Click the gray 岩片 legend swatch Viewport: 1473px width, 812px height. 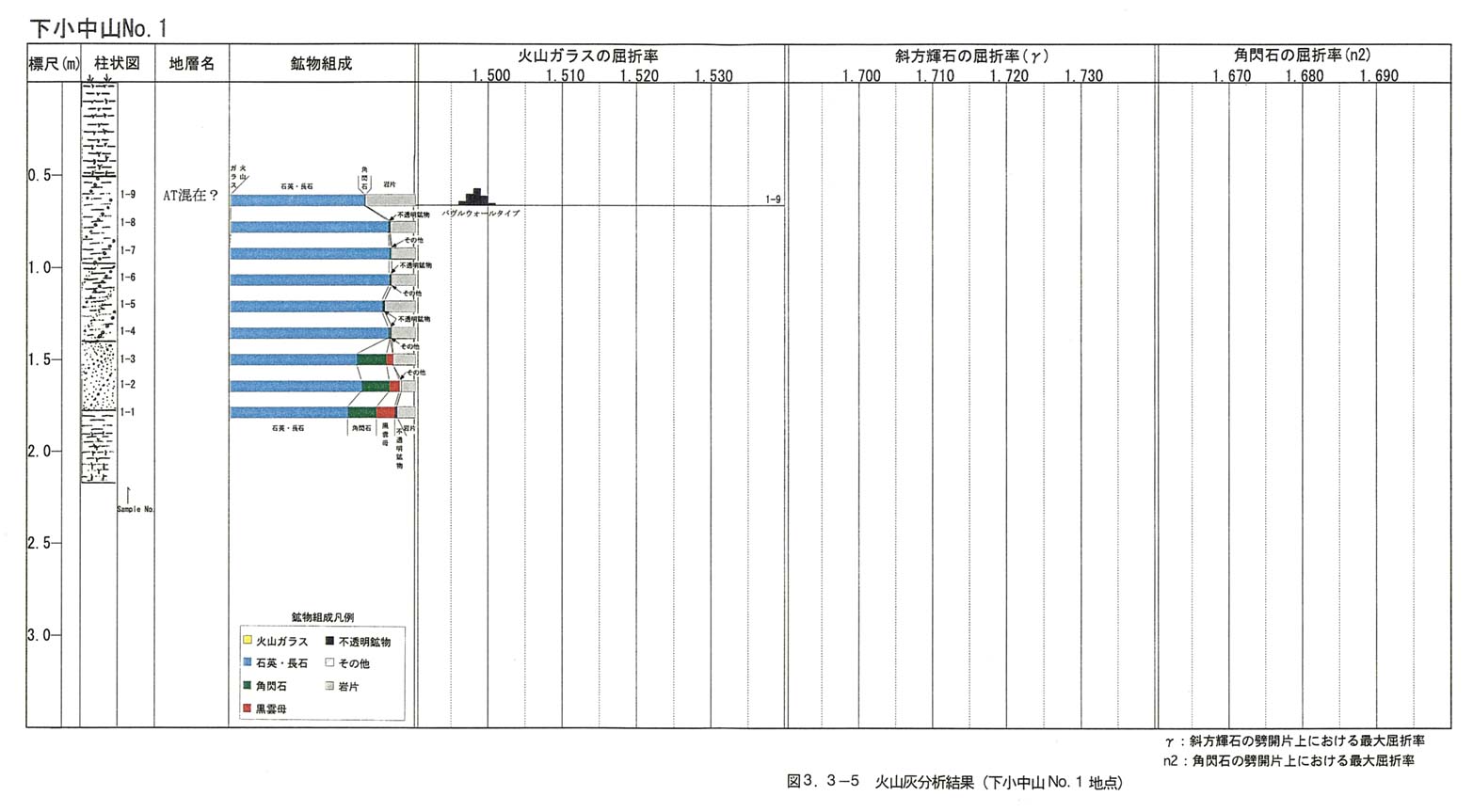(329, 686)
